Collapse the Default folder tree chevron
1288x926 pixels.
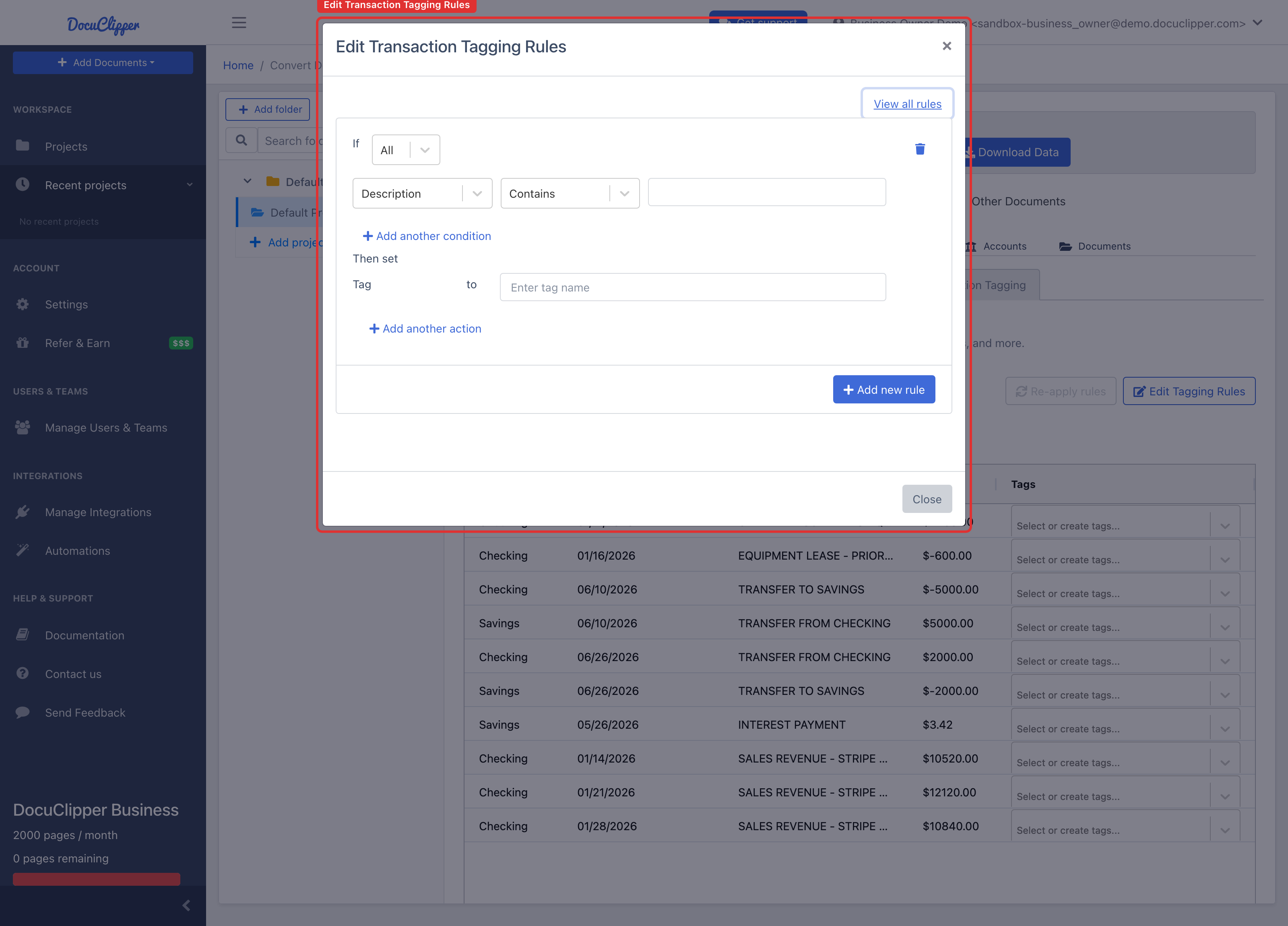(x=247, y=181)
